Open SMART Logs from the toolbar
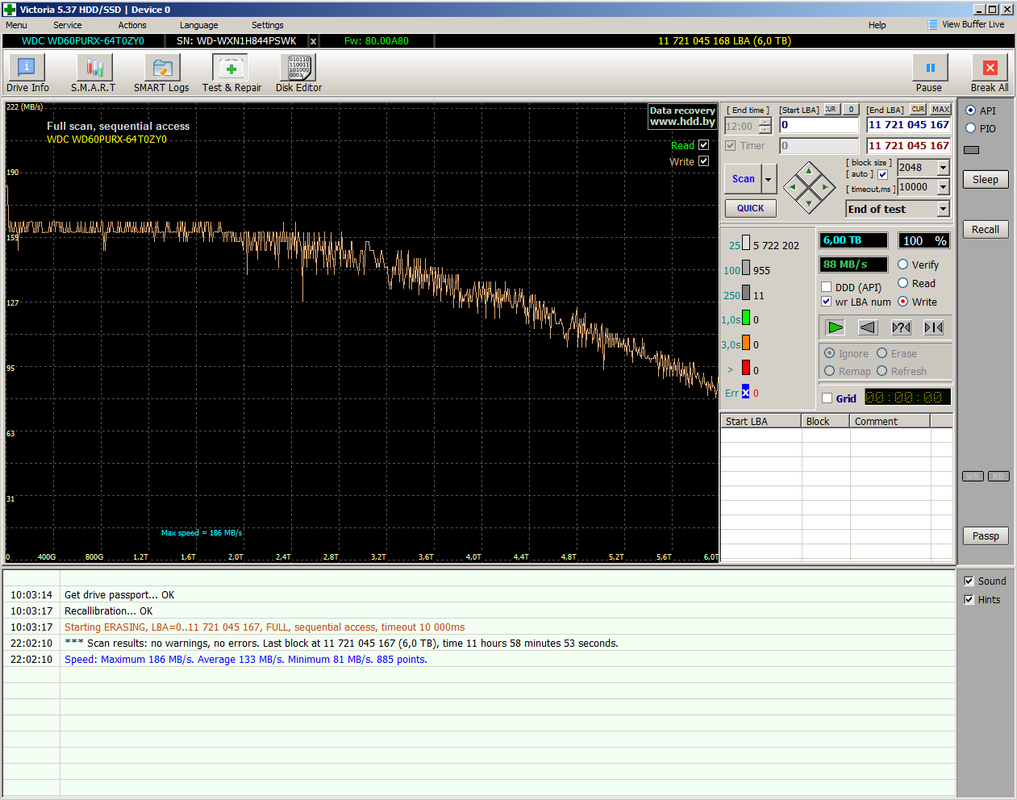The image size is (1017, 800). click(x=161, y=73)
